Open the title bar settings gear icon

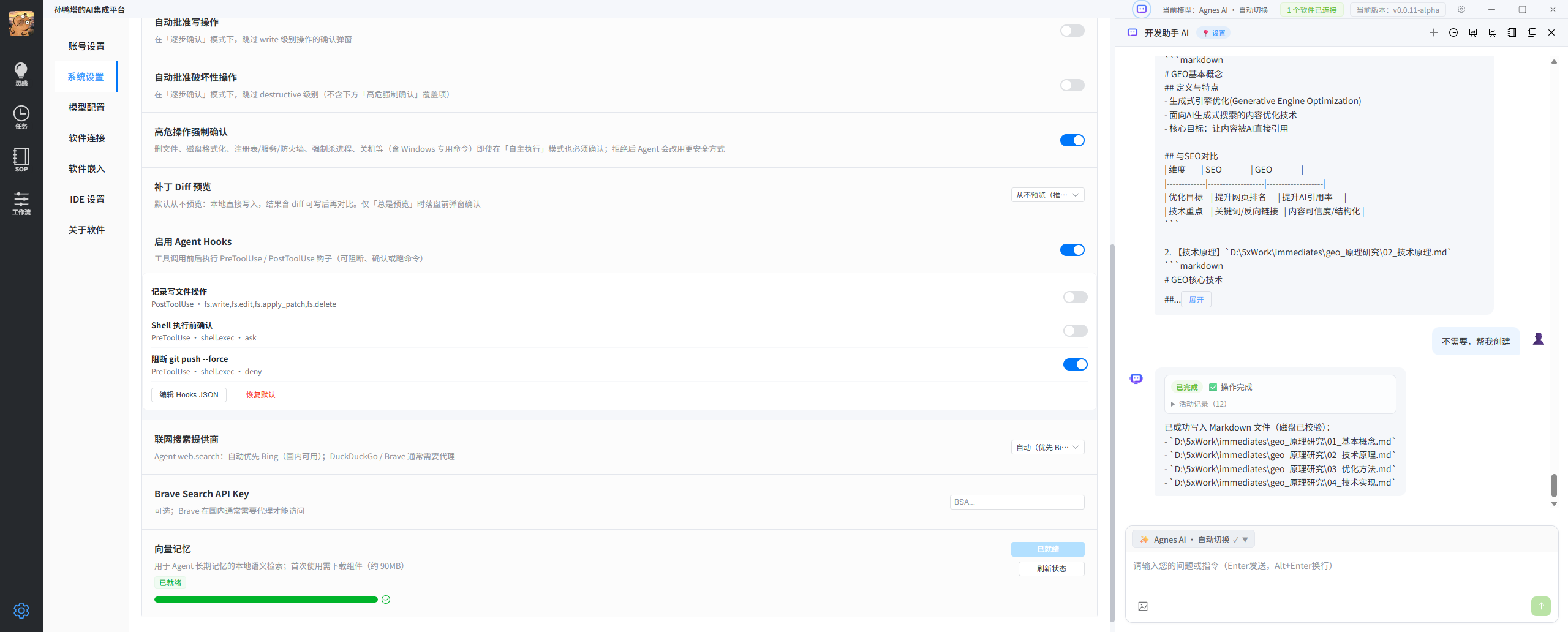point(1461,9)
